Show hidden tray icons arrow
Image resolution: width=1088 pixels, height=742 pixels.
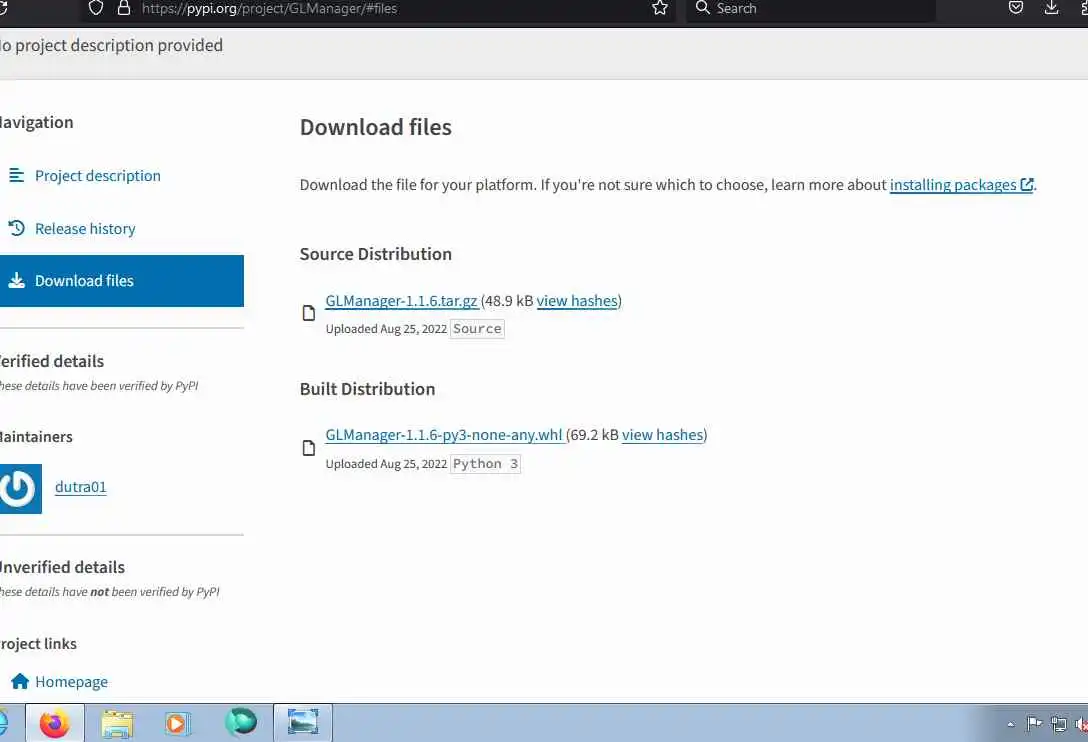tap(1010, 725)
